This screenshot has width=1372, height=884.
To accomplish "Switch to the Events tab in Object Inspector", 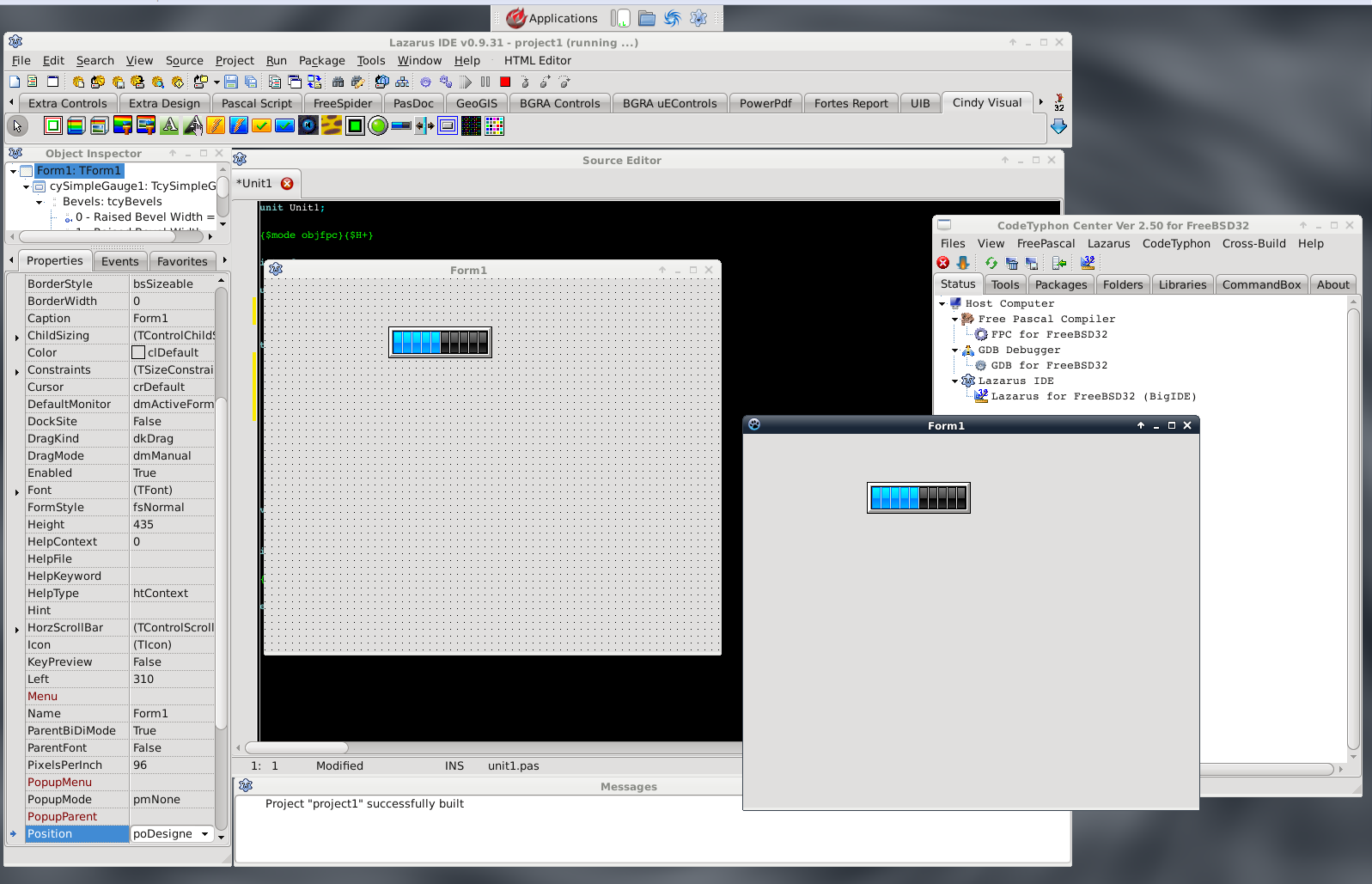I will (x=119, y=261).
